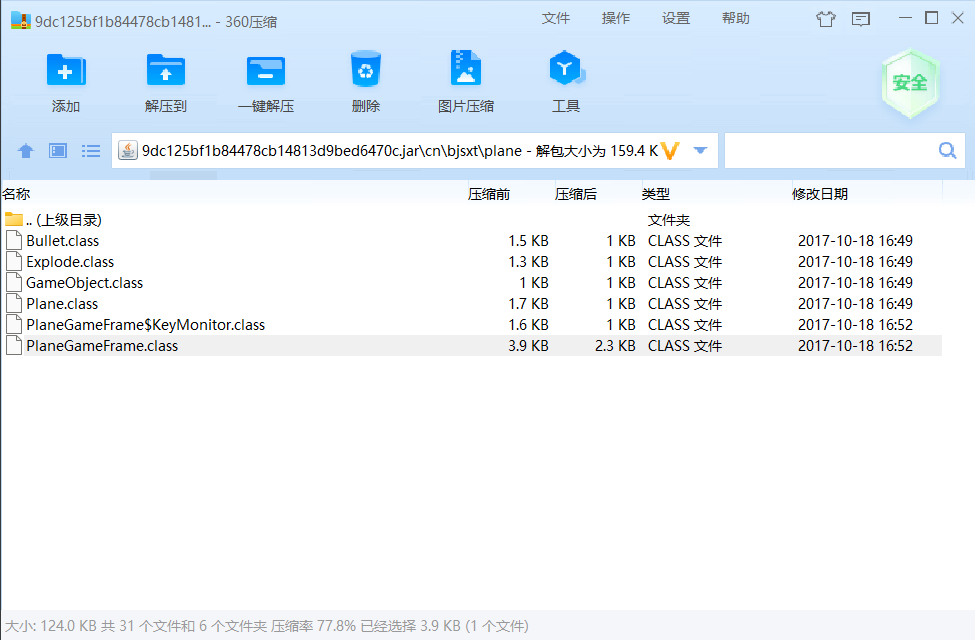Click the 1.5 KB size of Bullet.class
975x640 pixels.
click(x=529, y=241)
